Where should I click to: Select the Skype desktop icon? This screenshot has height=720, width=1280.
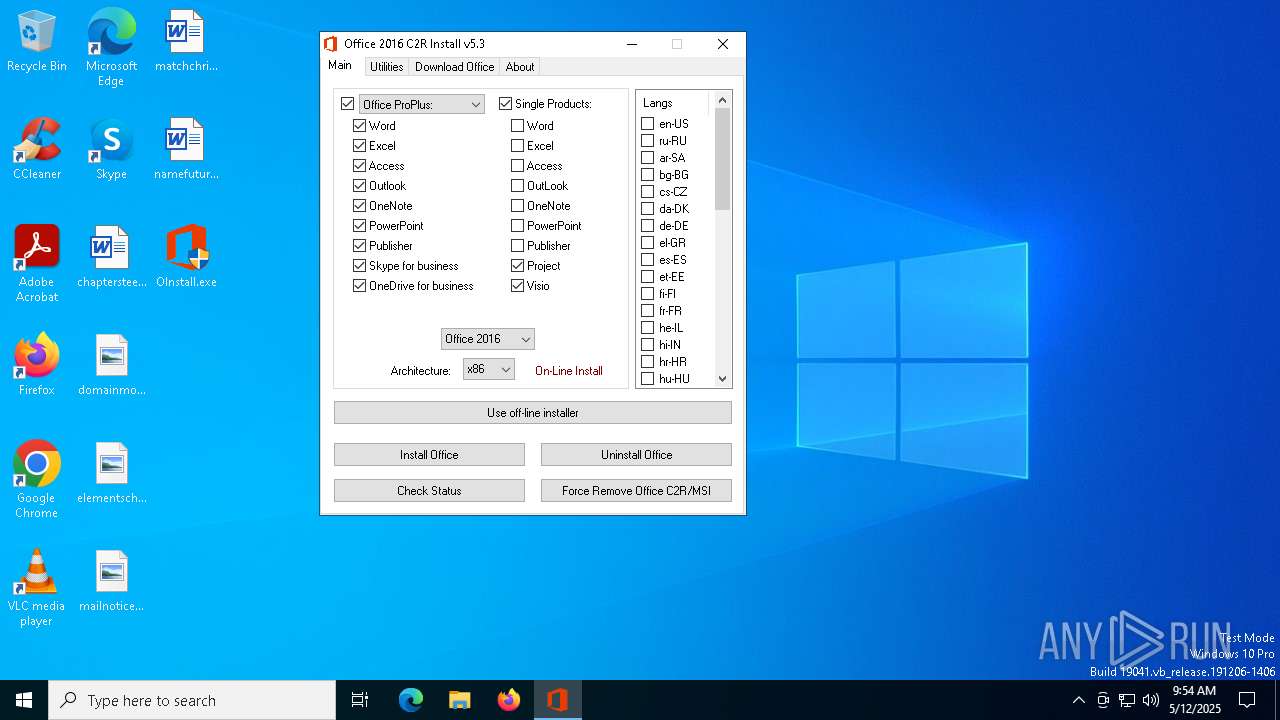tap(111, 150)
